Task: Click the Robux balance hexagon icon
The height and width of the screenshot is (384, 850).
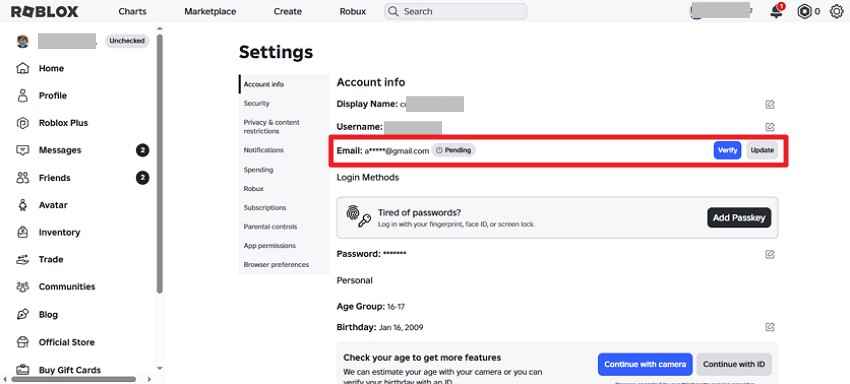Action: (x=804, y=11)
